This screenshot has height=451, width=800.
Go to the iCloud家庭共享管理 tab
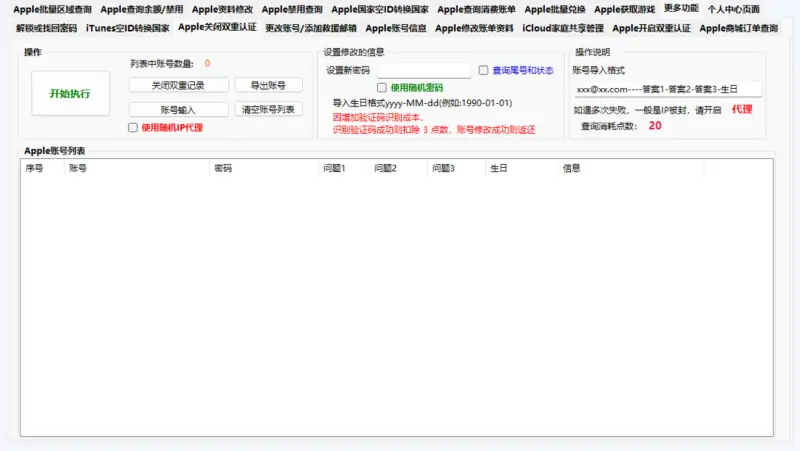click(563, 28)
